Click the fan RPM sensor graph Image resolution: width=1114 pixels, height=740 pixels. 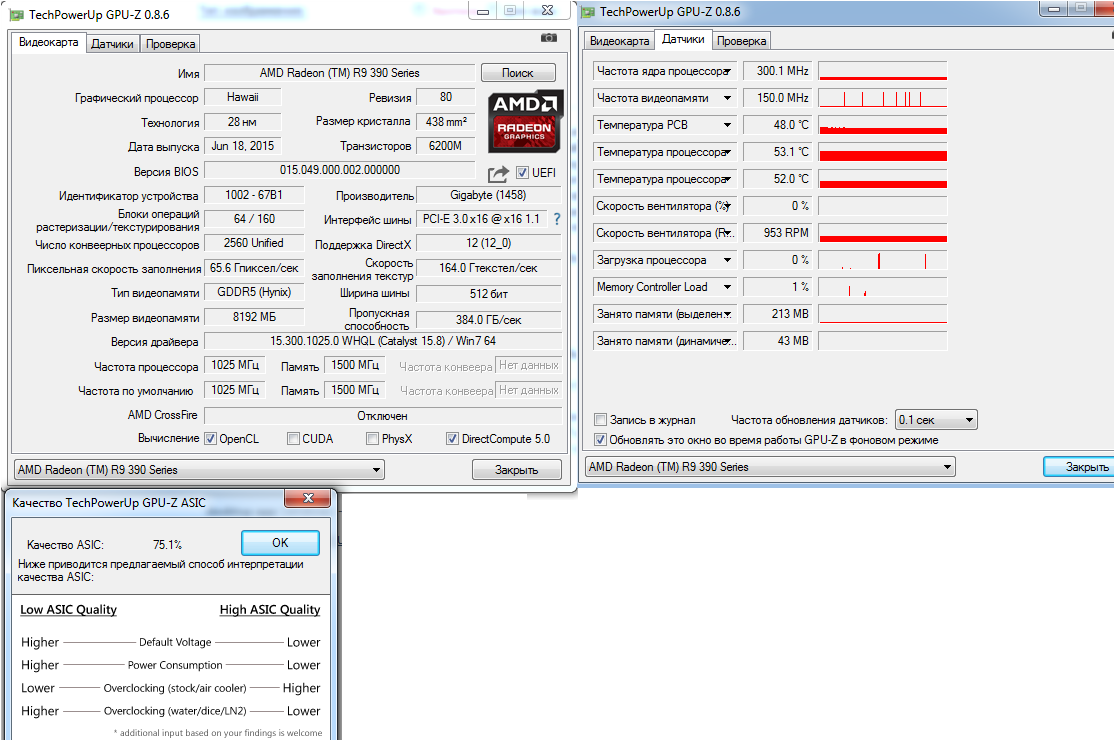click(x=883, y=233)
